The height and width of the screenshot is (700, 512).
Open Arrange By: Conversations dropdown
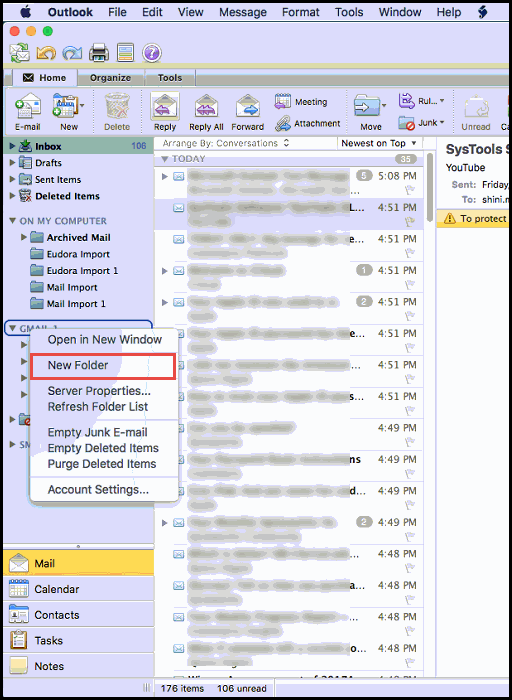[226, 143]
